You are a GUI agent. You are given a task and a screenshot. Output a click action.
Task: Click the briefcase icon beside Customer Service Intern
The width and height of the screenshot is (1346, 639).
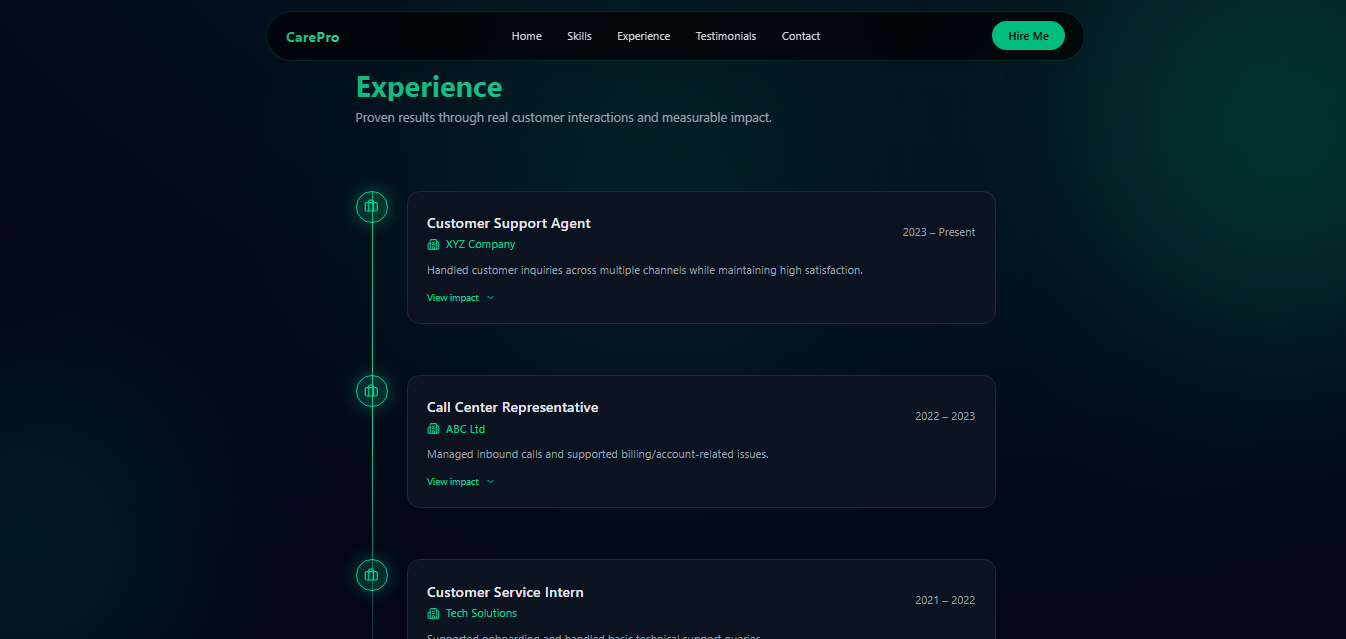coord(372,575)
